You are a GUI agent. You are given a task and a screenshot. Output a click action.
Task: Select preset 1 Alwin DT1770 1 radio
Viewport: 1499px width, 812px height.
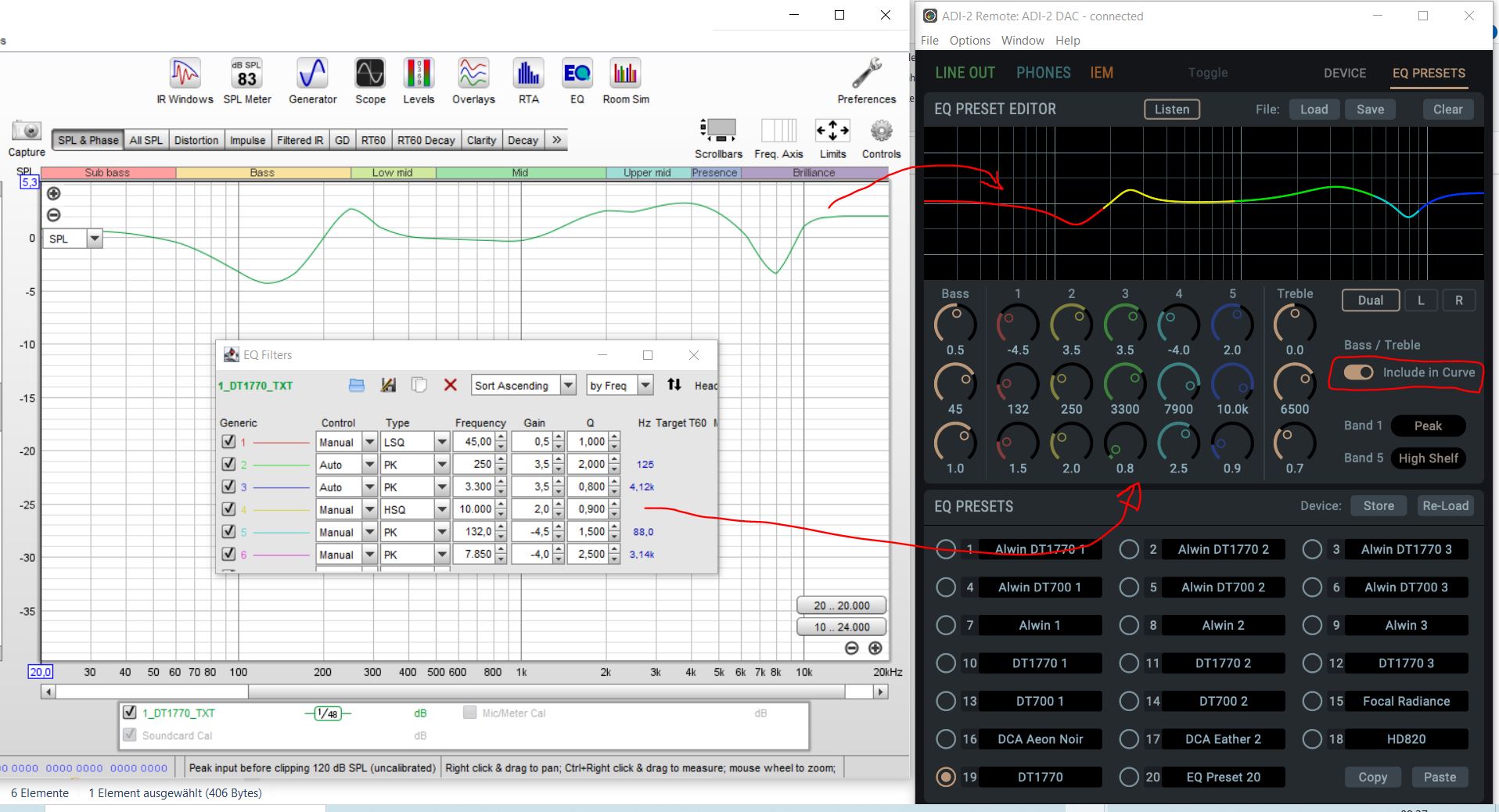point(946,549)
